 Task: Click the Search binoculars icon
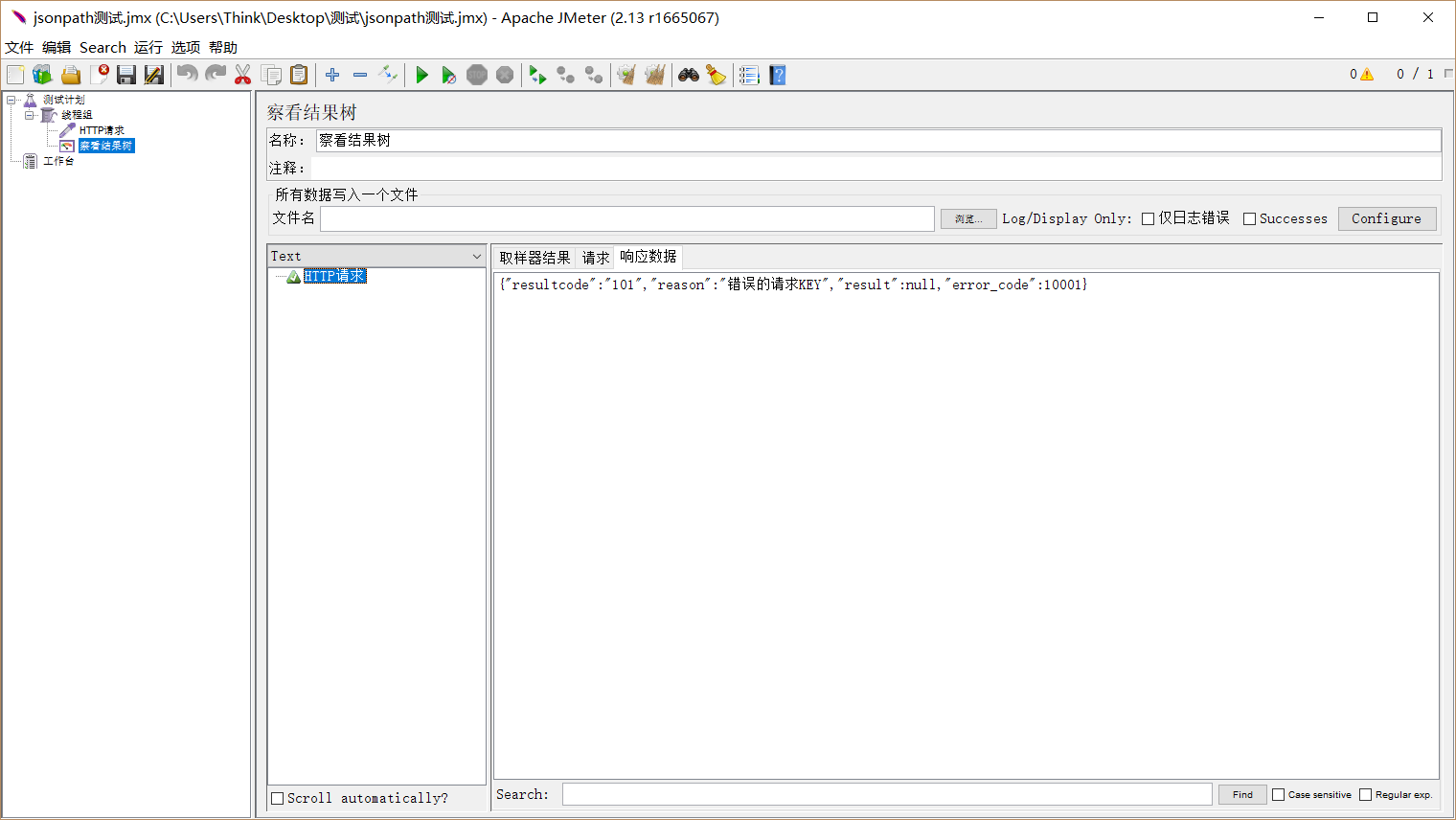pos(688,75)
